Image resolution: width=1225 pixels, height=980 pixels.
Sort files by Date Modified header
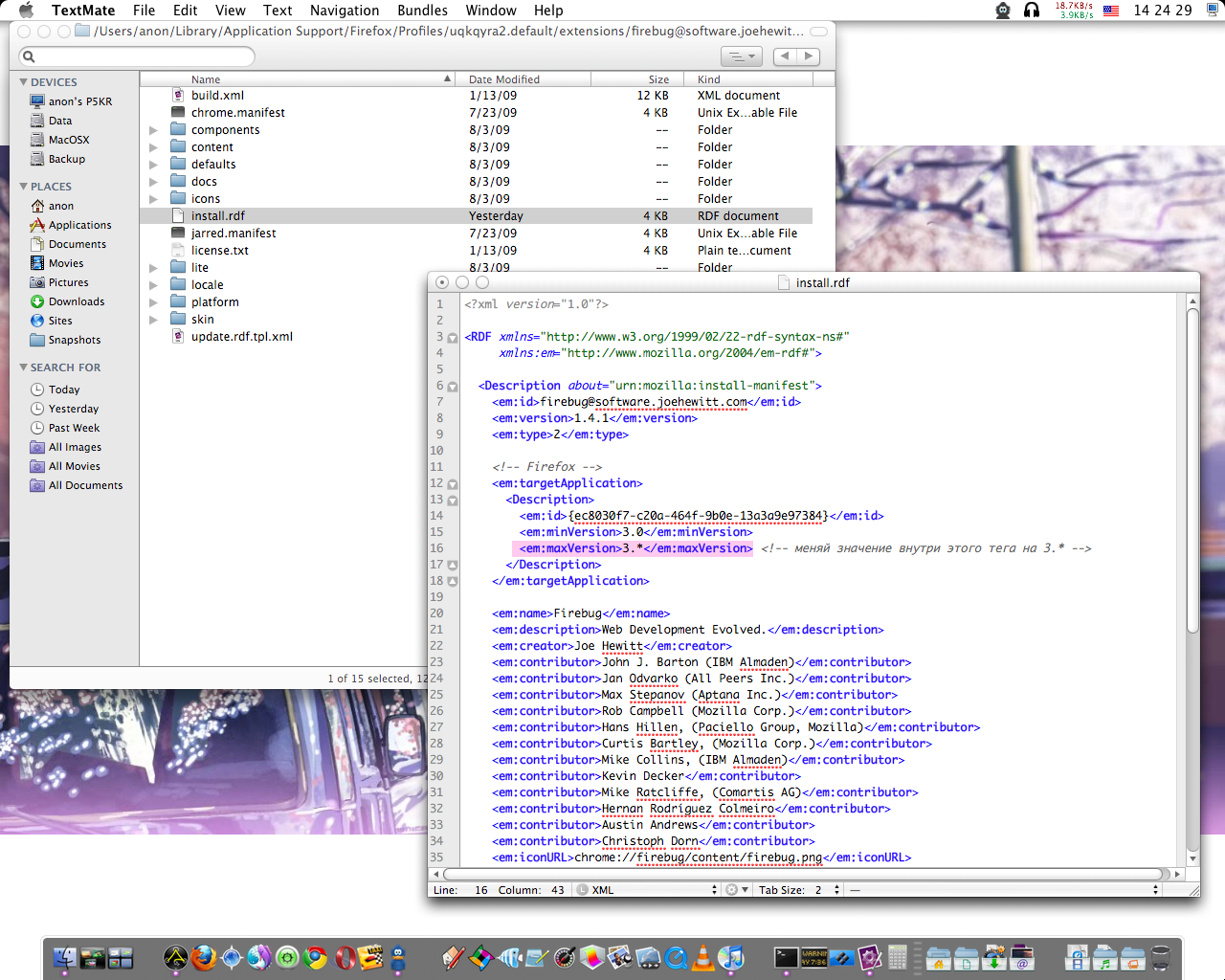(x=523, y=79)
